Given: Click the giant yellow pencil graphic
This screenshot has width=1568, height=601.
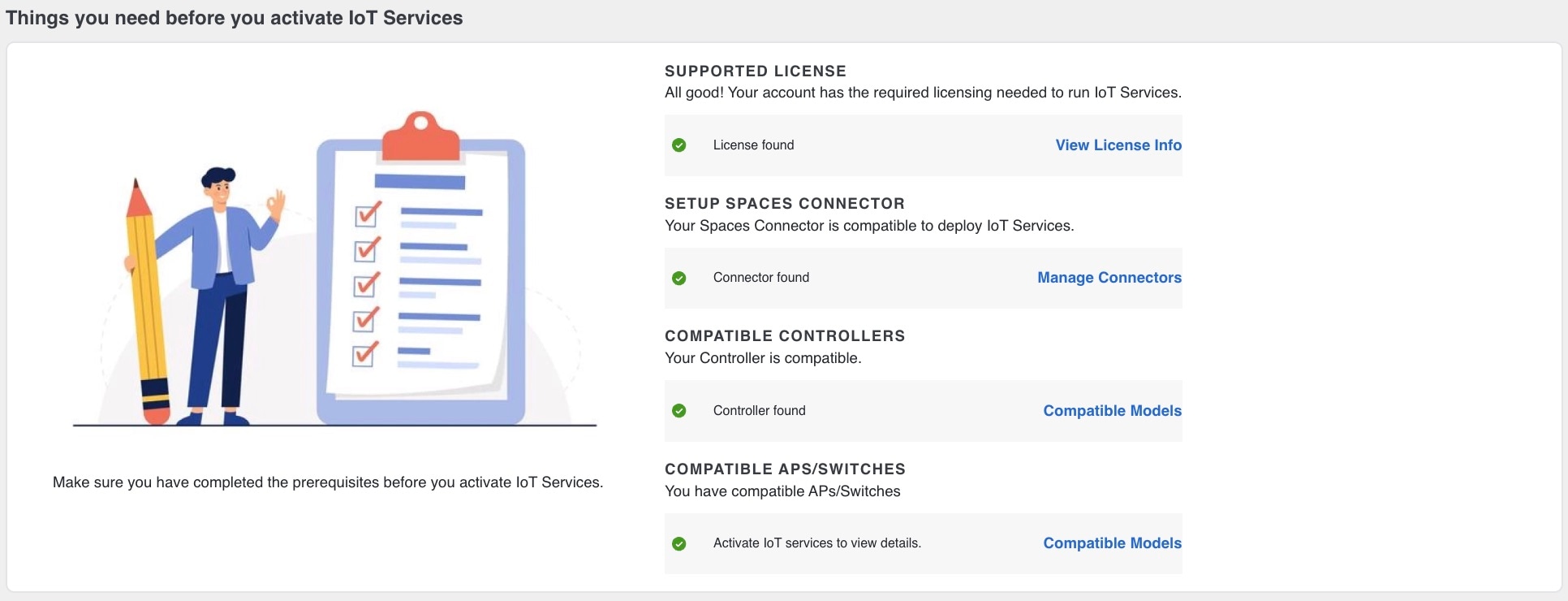Looking at the screenshot, I should 148,301.
